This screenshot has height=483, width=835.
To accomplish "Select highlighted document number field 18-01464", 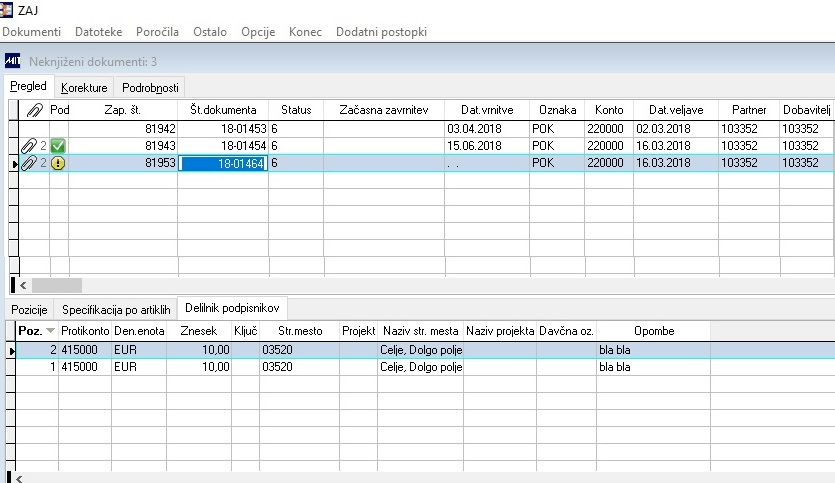I will click(x=223, y=163).
